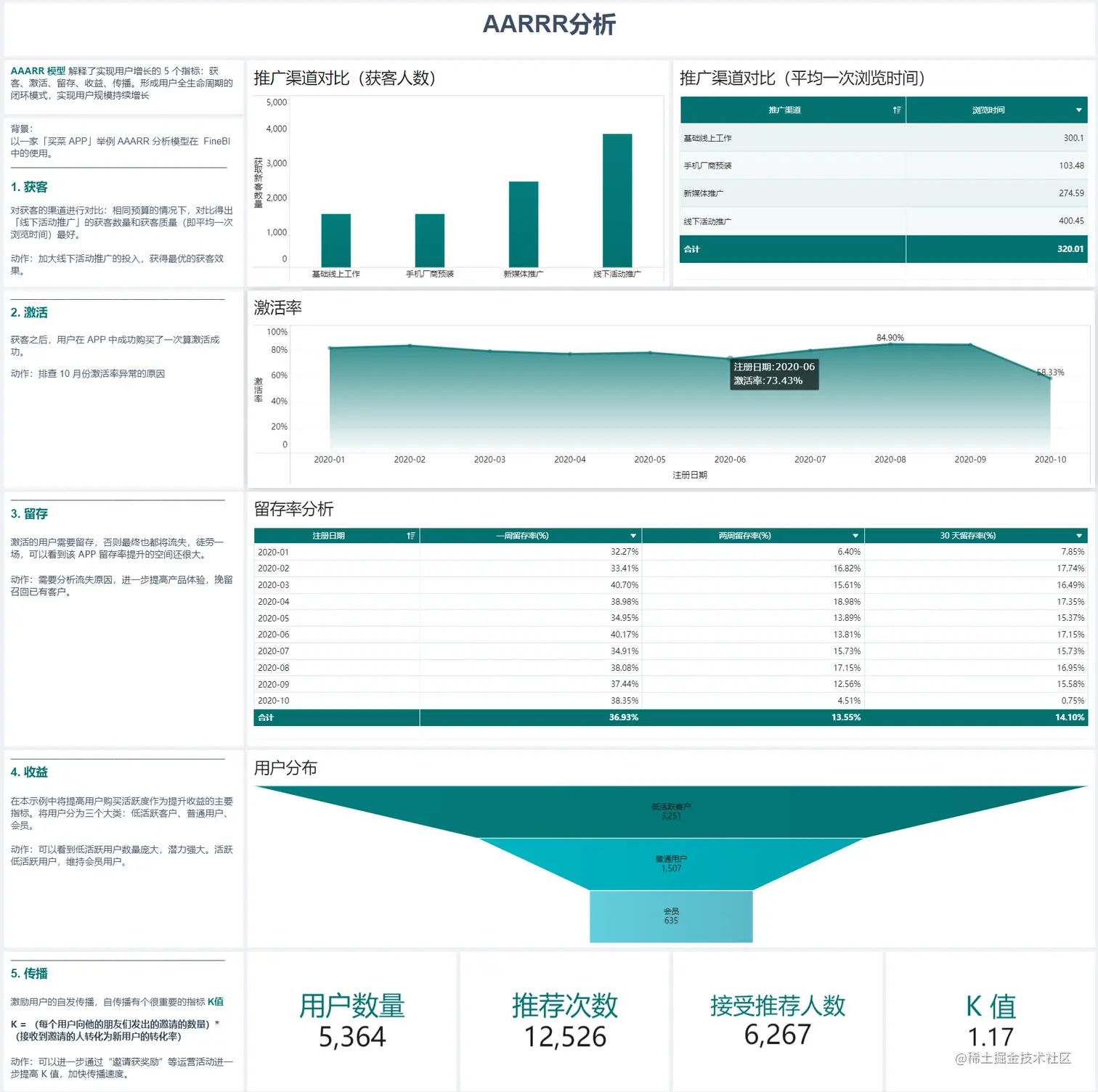Open the 30 天留存率(%) filter dropdown

click(1078, 535)
